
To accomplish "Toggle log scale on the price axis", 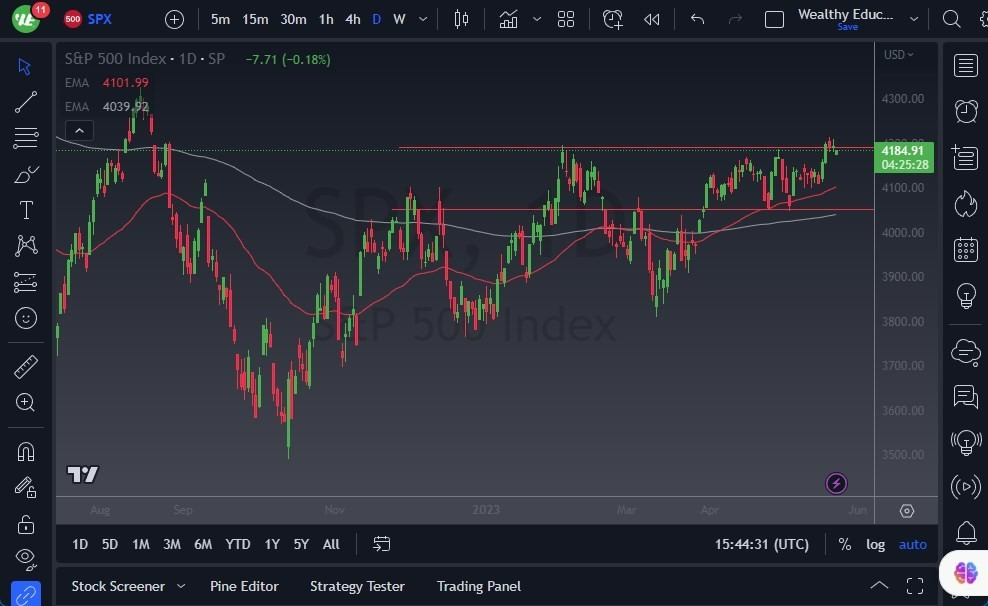I will (876, 544).
